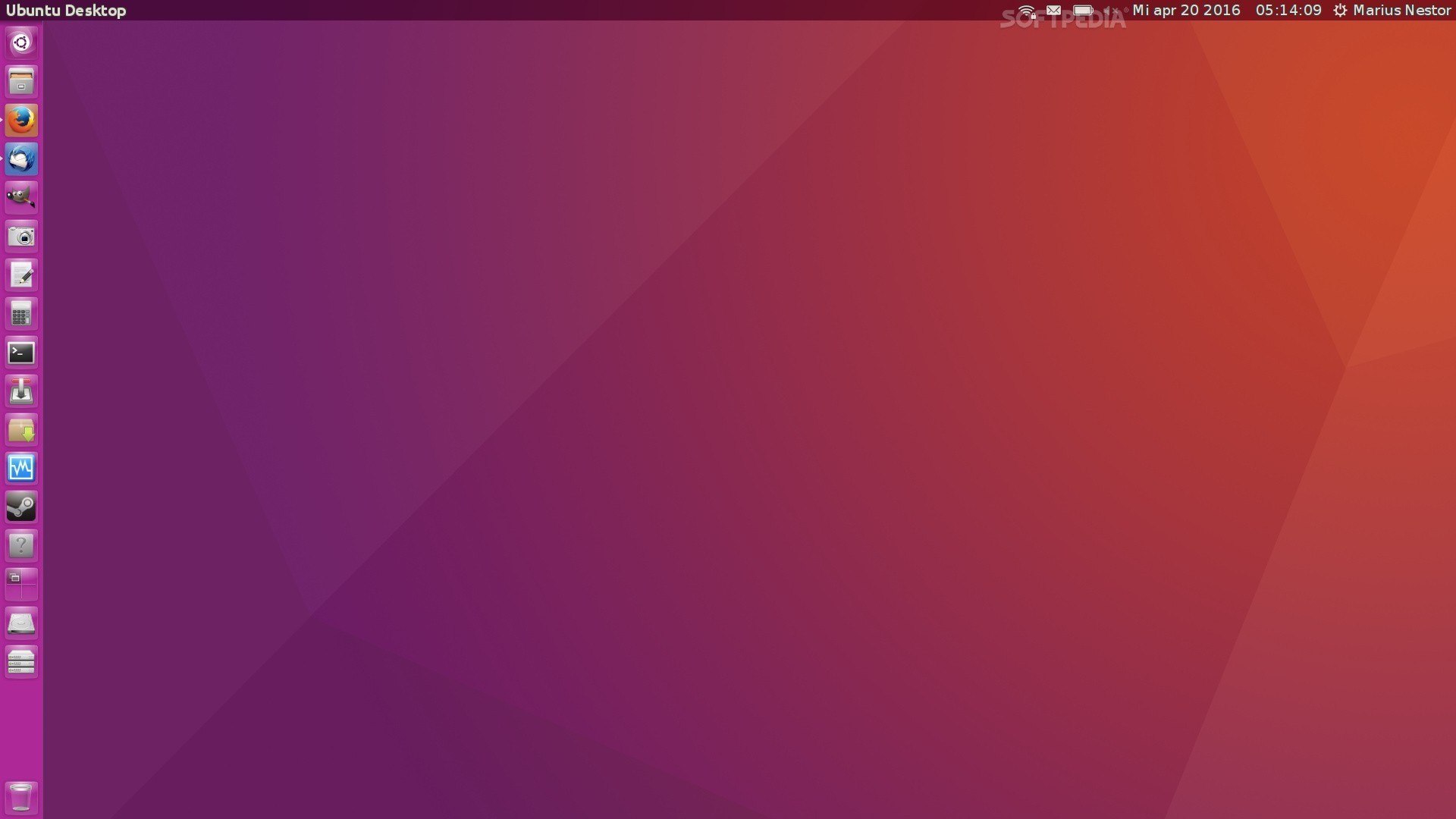
Task: Open the session gear menu
Action: point(1340,11)
